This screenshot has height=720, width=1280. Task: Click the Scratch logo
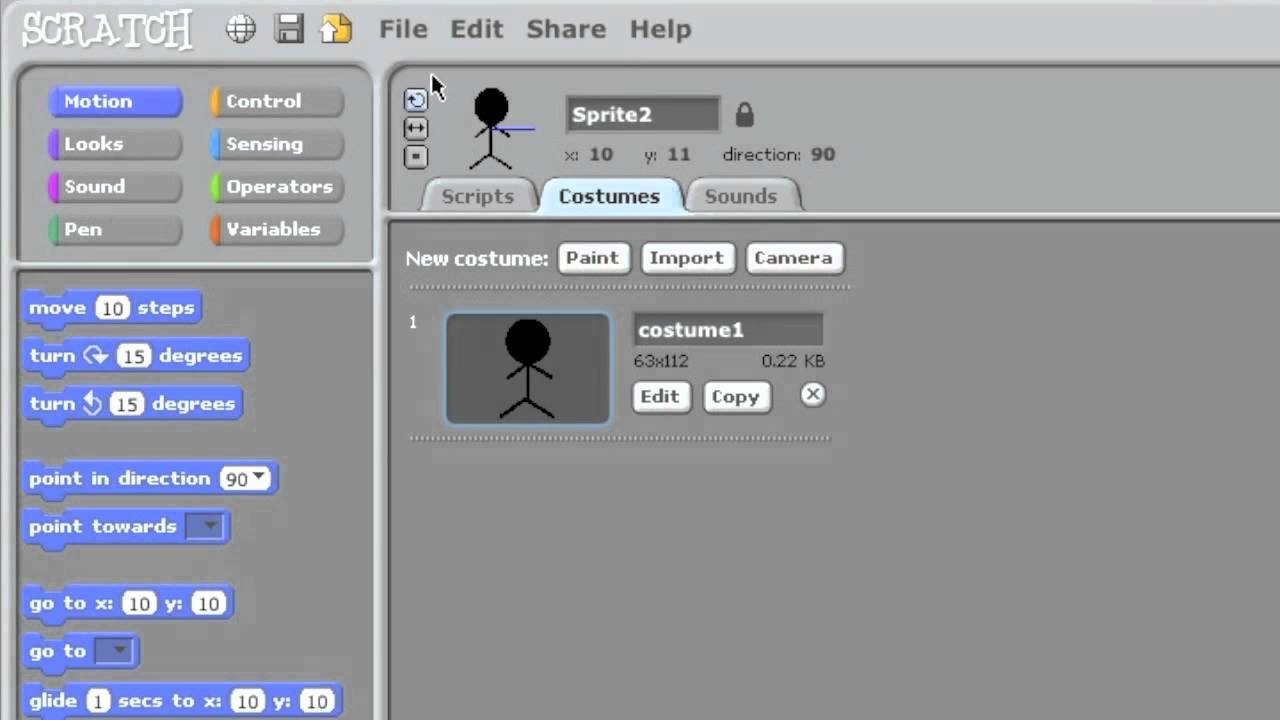pos(107,30)
